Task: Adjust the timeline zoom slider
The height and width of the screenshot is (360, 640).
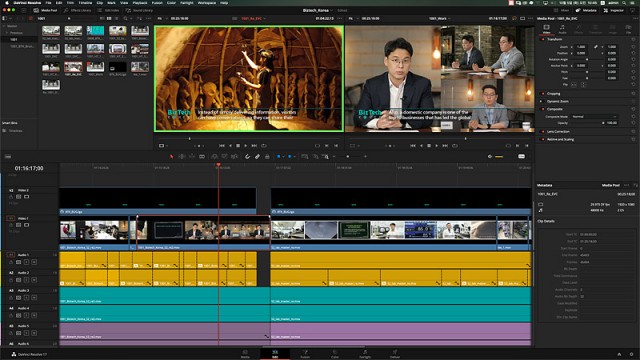Action: (x=348, y=156)
